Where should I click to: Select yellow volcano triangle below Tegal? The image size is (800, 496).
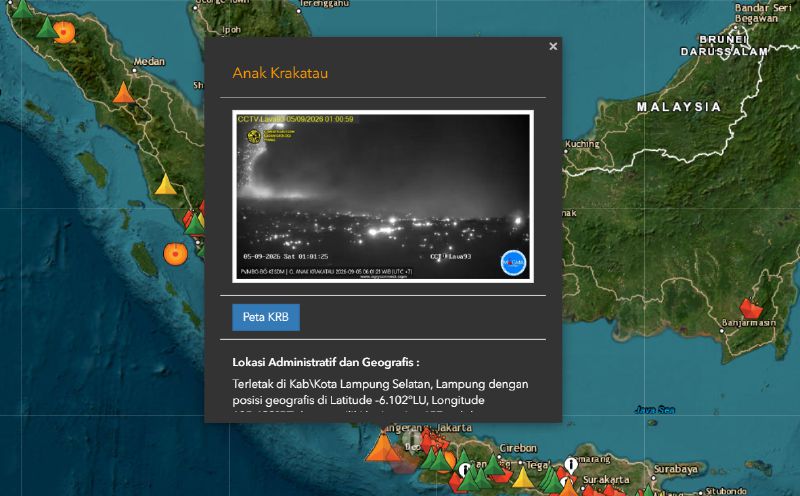tap(523, 477)
